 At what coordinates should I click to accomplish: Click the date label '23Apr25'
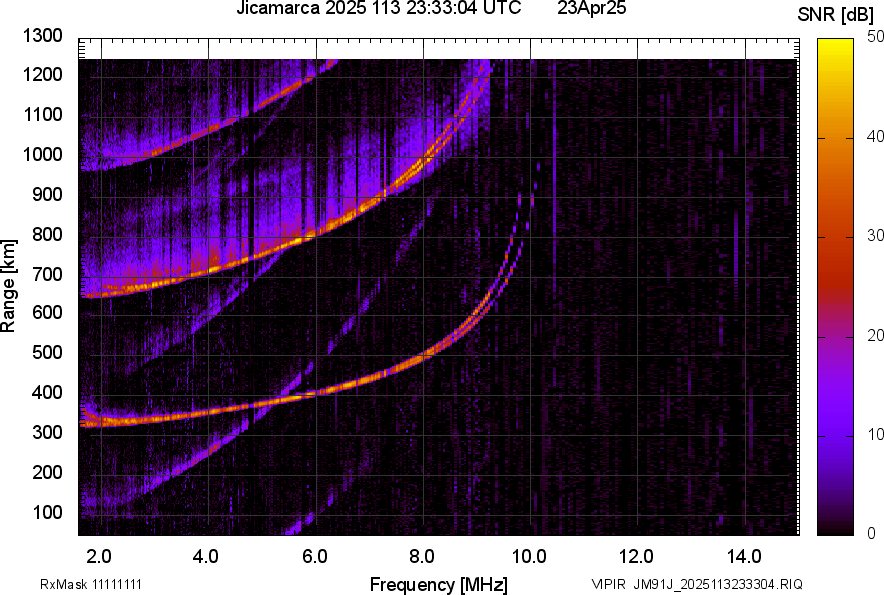pyautogui.click(x=591, y=8)
